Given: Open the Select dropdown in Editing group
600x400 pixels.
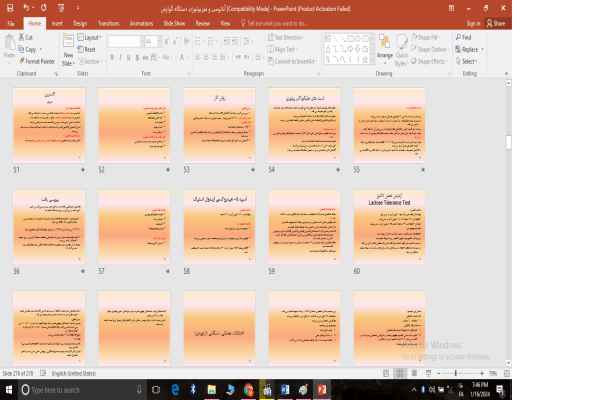Looking at the screenshot, I should coord(467,61).
